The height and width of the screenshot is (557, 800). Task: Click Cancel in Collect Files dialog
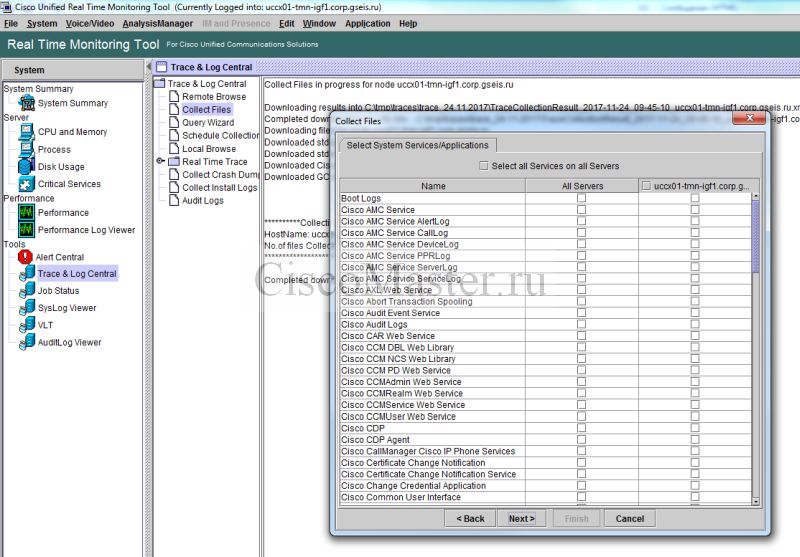tap(630, 518)
